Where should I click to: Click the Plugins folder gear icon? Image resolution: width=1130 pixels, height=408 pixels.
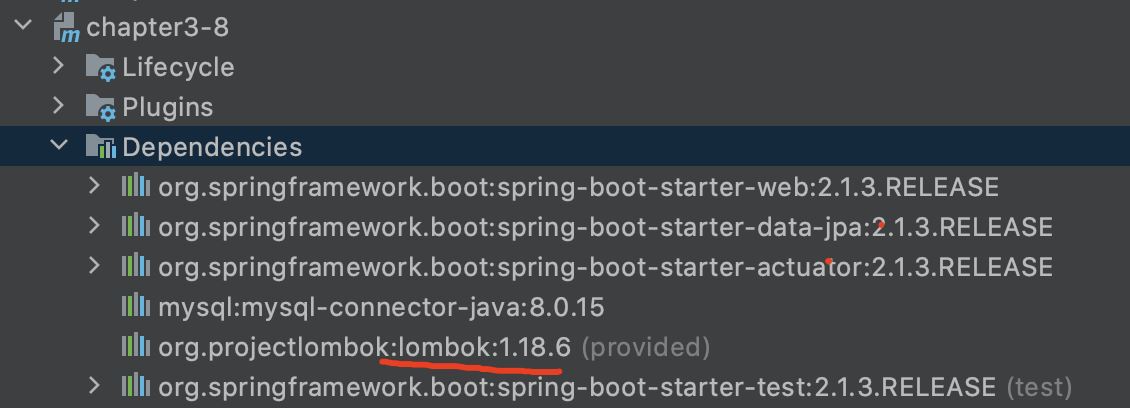click(101, 108)
